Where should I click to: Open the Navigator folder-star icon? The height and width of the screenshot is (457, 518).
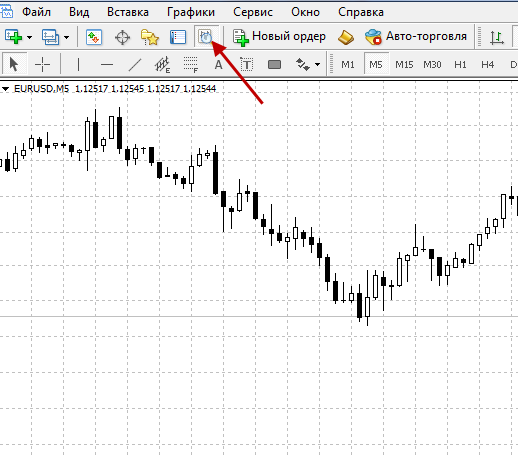point(149,37)
